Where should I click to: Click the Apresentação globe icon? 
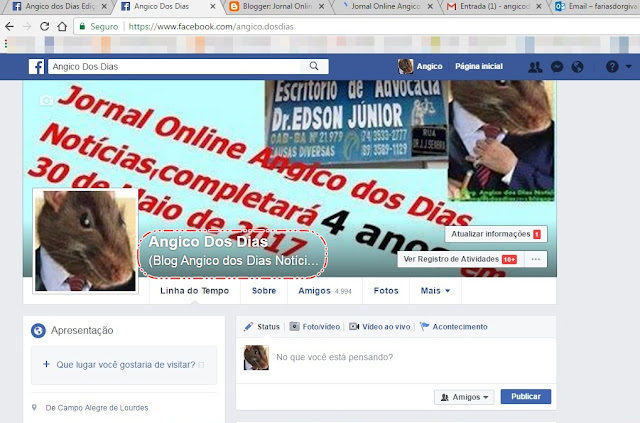(38, 330)
